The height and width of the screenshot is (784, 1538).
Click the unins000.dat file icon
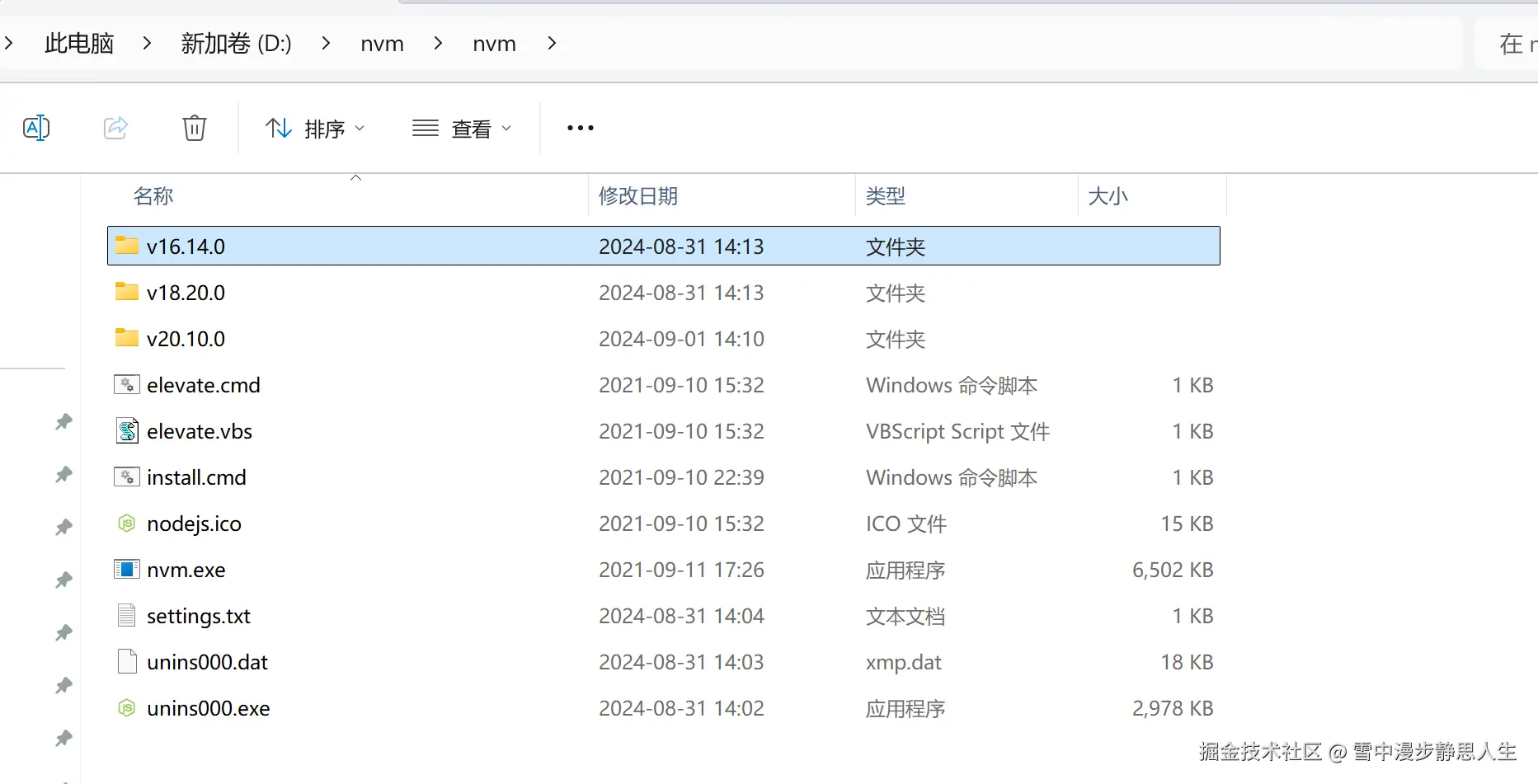[127, 661]
